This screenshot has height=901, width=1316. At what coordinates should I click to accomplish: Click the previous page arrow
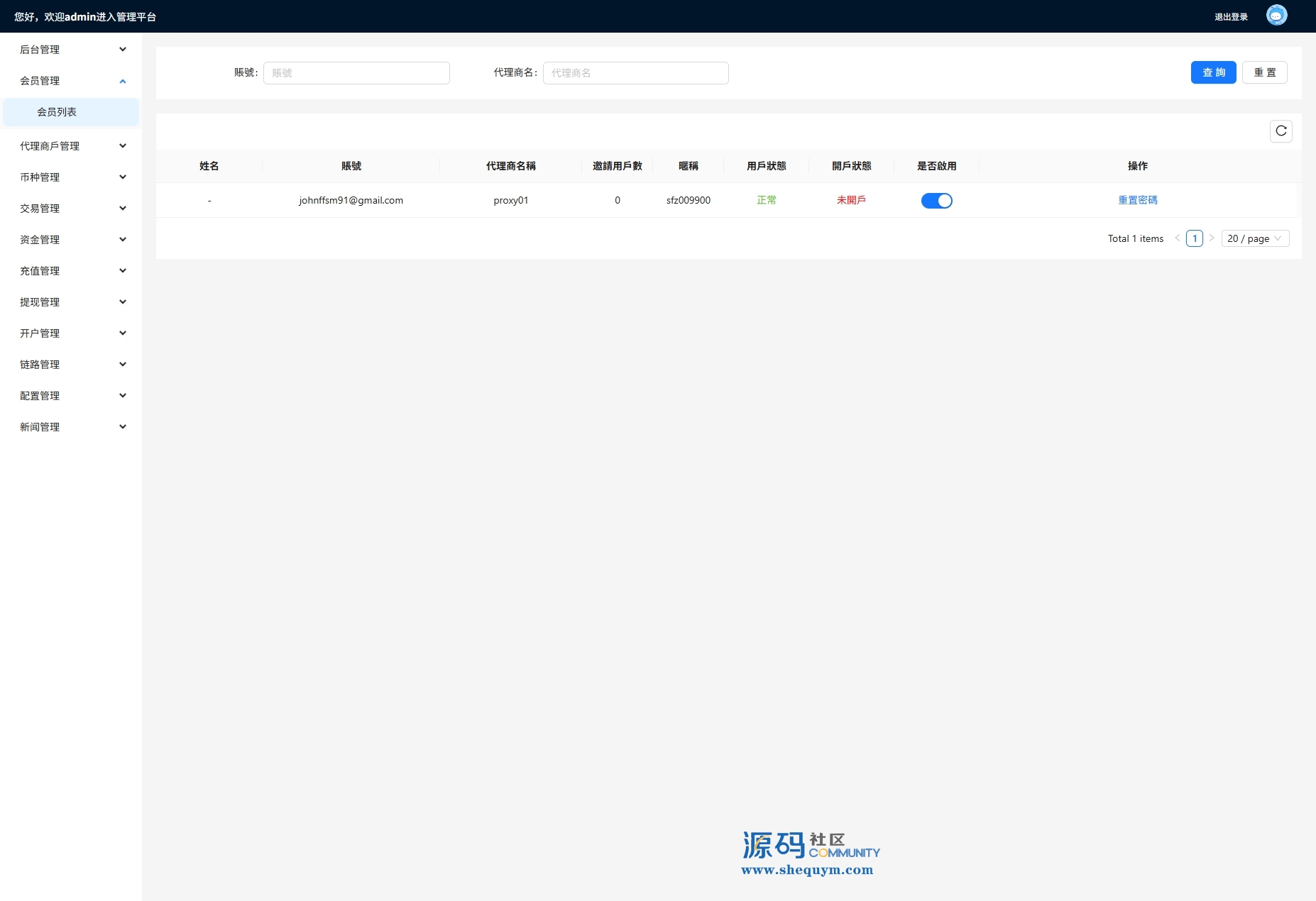point(1178,238)
